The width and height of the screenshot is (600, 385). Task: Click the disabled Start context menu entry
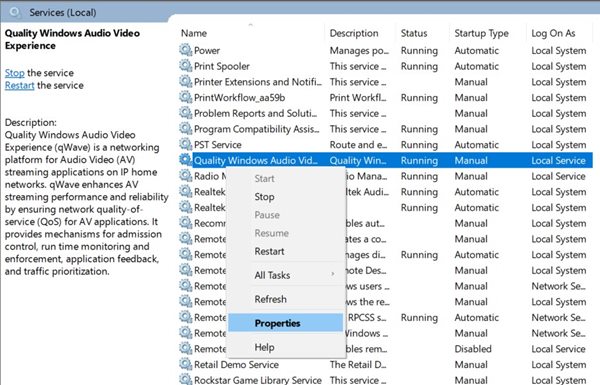coord(285,179)
